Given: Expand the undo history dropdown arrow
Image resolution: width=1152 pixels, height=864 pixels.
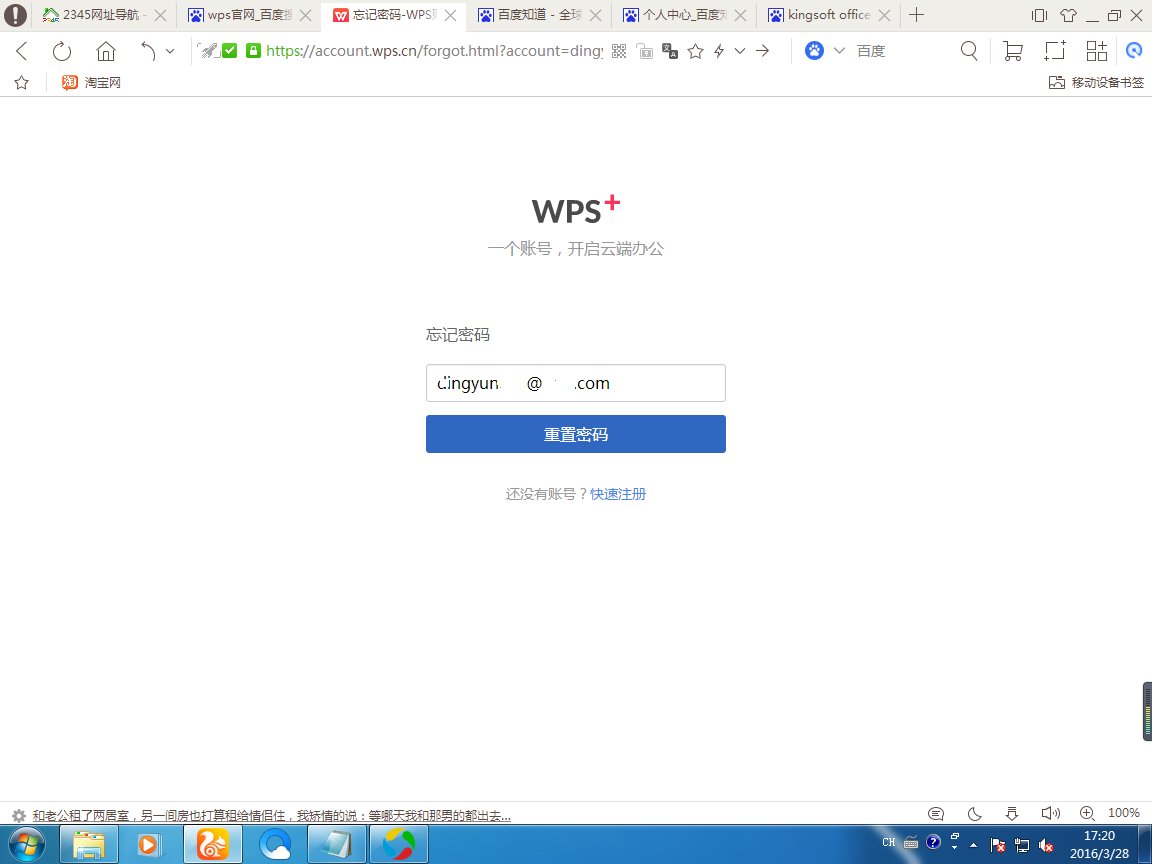Looking at the screenshot, I should [x=168, y=50].
